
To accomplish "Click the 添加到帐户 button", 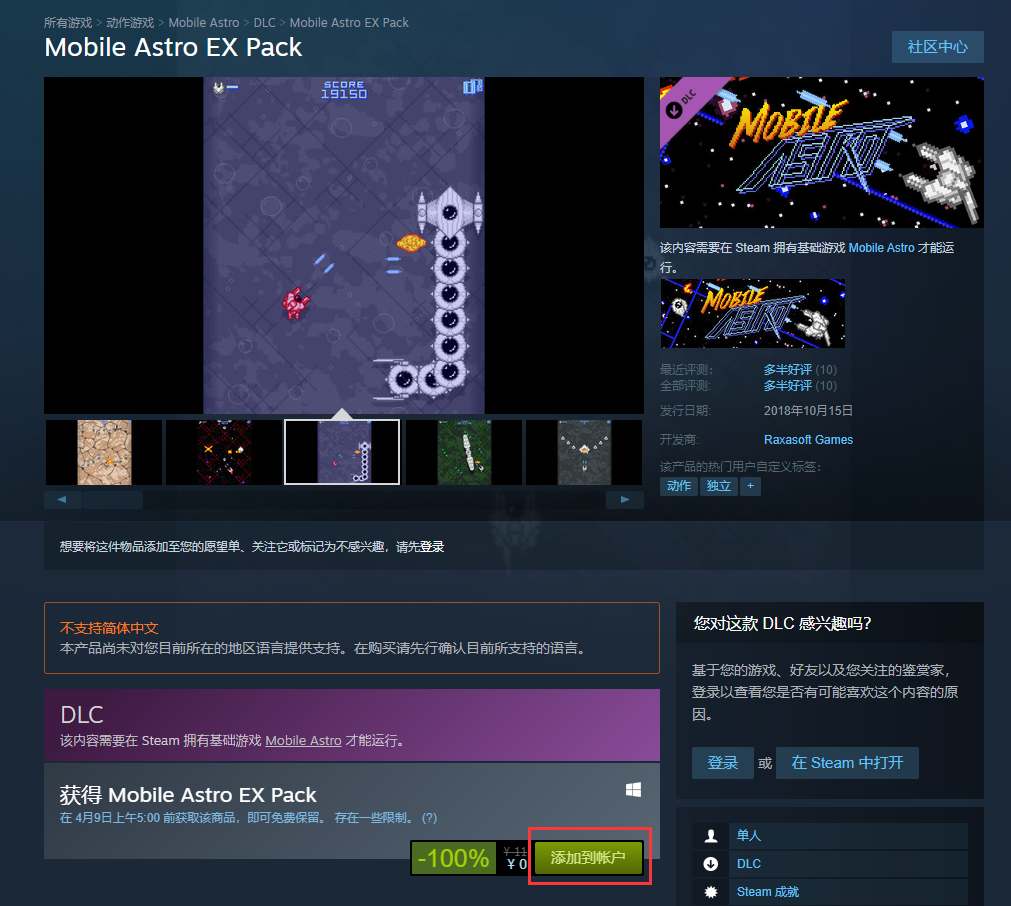I will (588, 858).
